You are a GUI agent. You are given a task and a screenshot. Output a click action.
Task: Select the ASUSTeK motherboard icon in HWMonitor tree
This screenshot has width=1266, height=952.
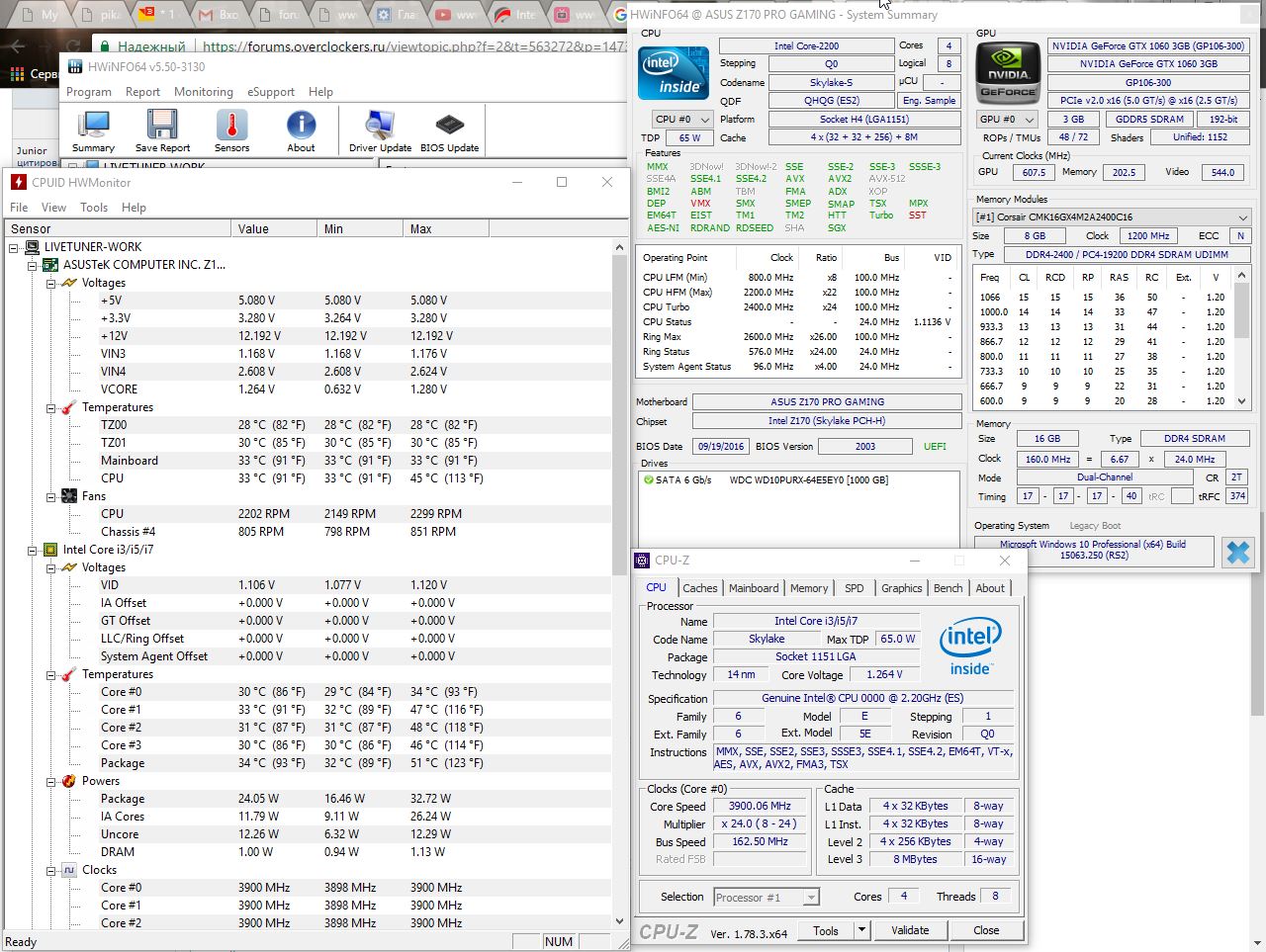coord(50,265)
